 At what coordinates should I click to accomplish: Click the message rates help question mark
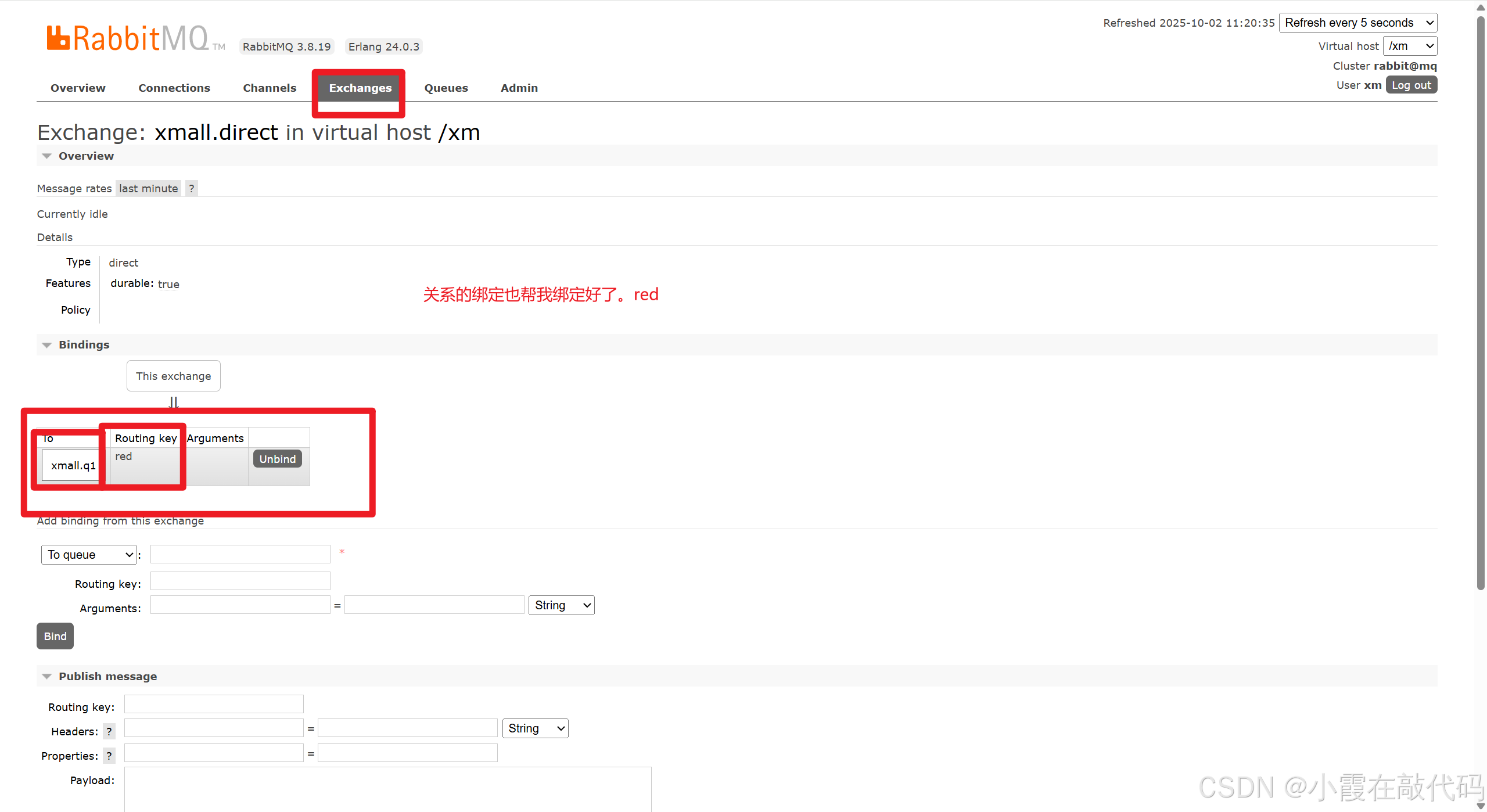point(192,188)
